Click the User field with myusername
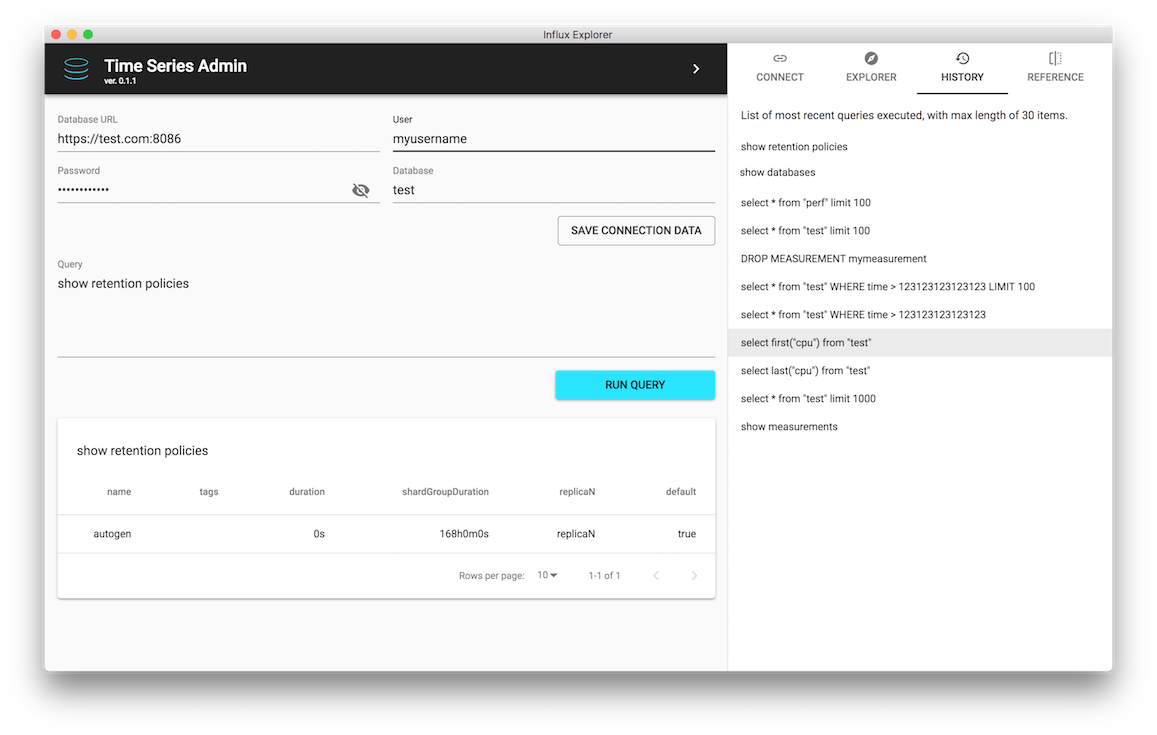Screen dimensions: 1157x735 pos(553,139)
